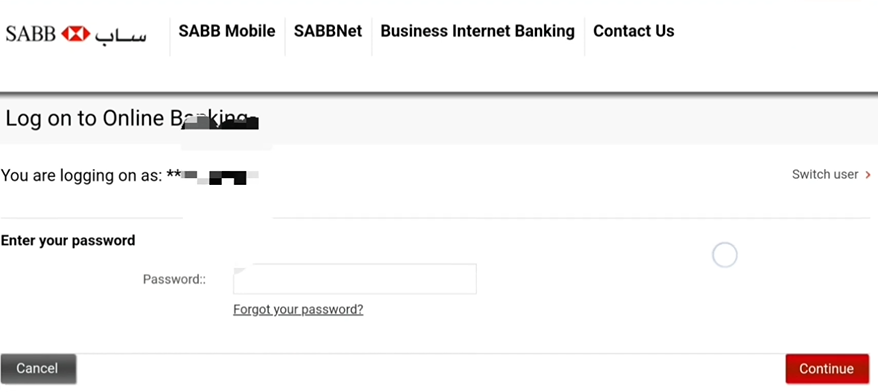Screen dimensions: 878x392
Task: Focus the Password input field
Action: 355,279
